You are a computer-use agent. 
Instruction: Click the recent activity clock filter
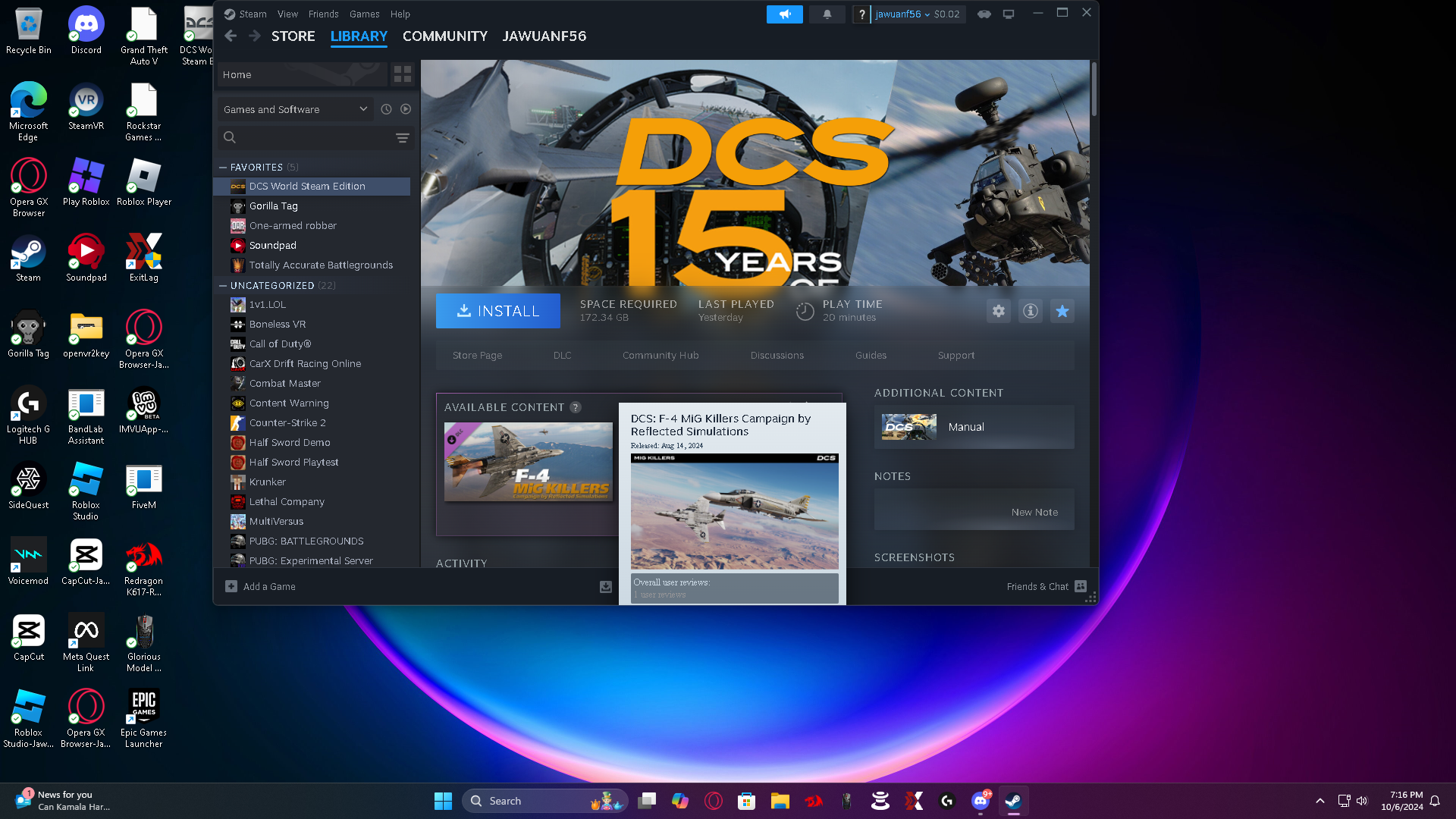[386, 109]
